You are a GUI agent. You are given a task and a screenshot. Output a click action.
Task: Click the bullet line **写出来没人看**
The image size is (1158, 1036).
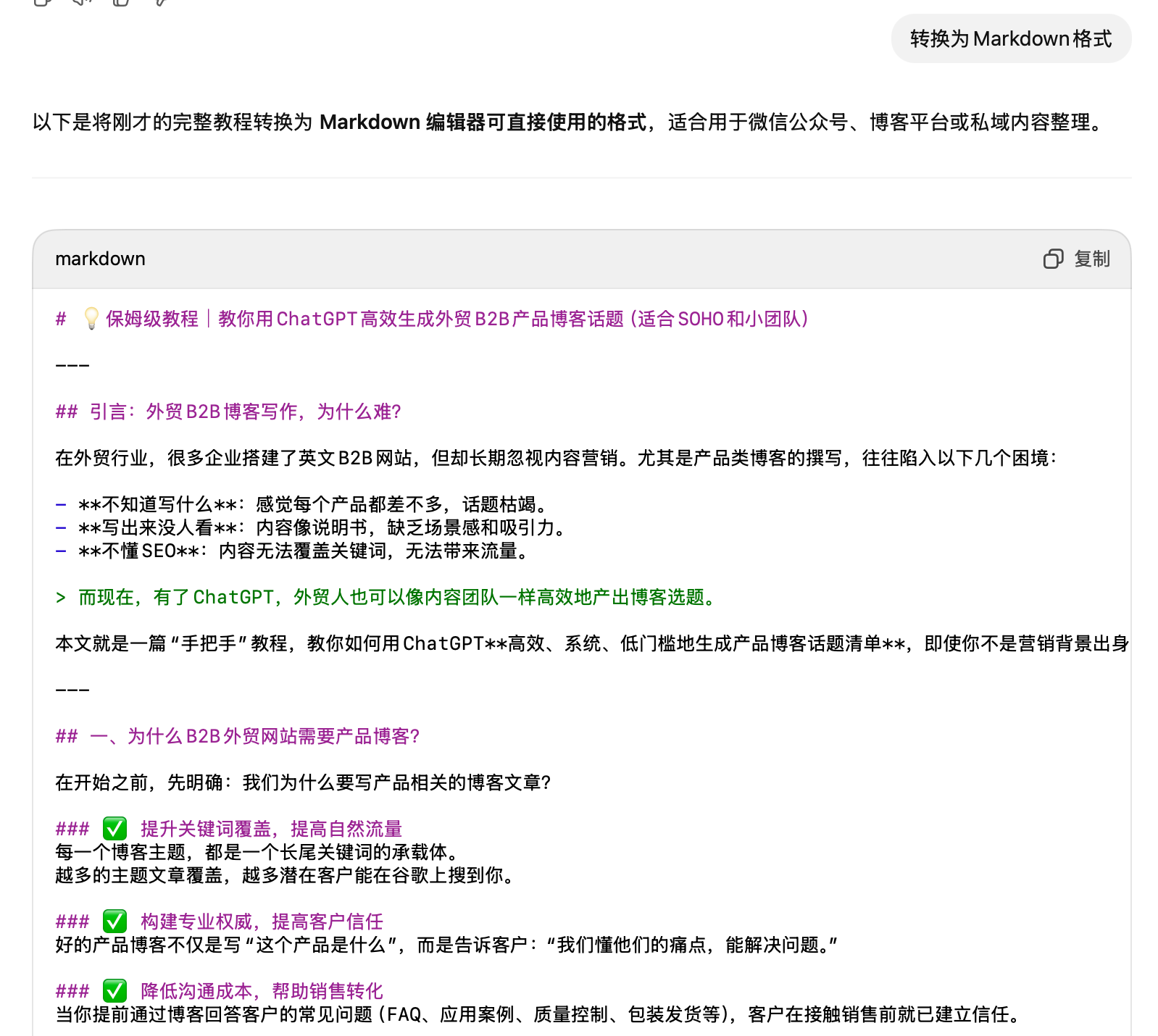311,527
